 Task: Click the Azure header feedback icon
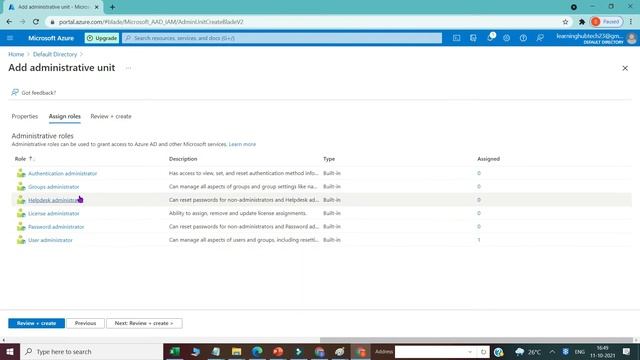coord(540,38)
